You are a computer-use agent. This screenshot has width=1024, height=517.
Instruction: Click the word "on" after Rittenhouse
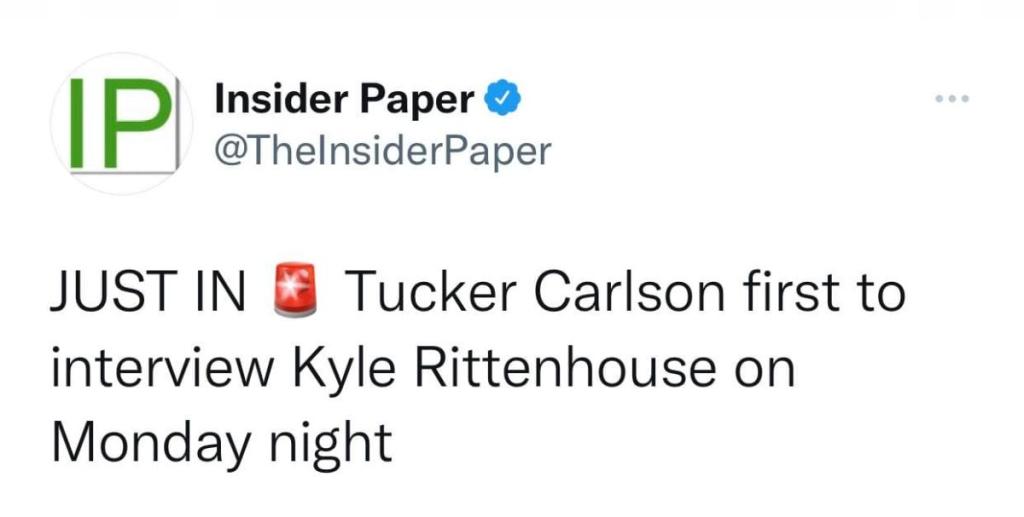766,371
